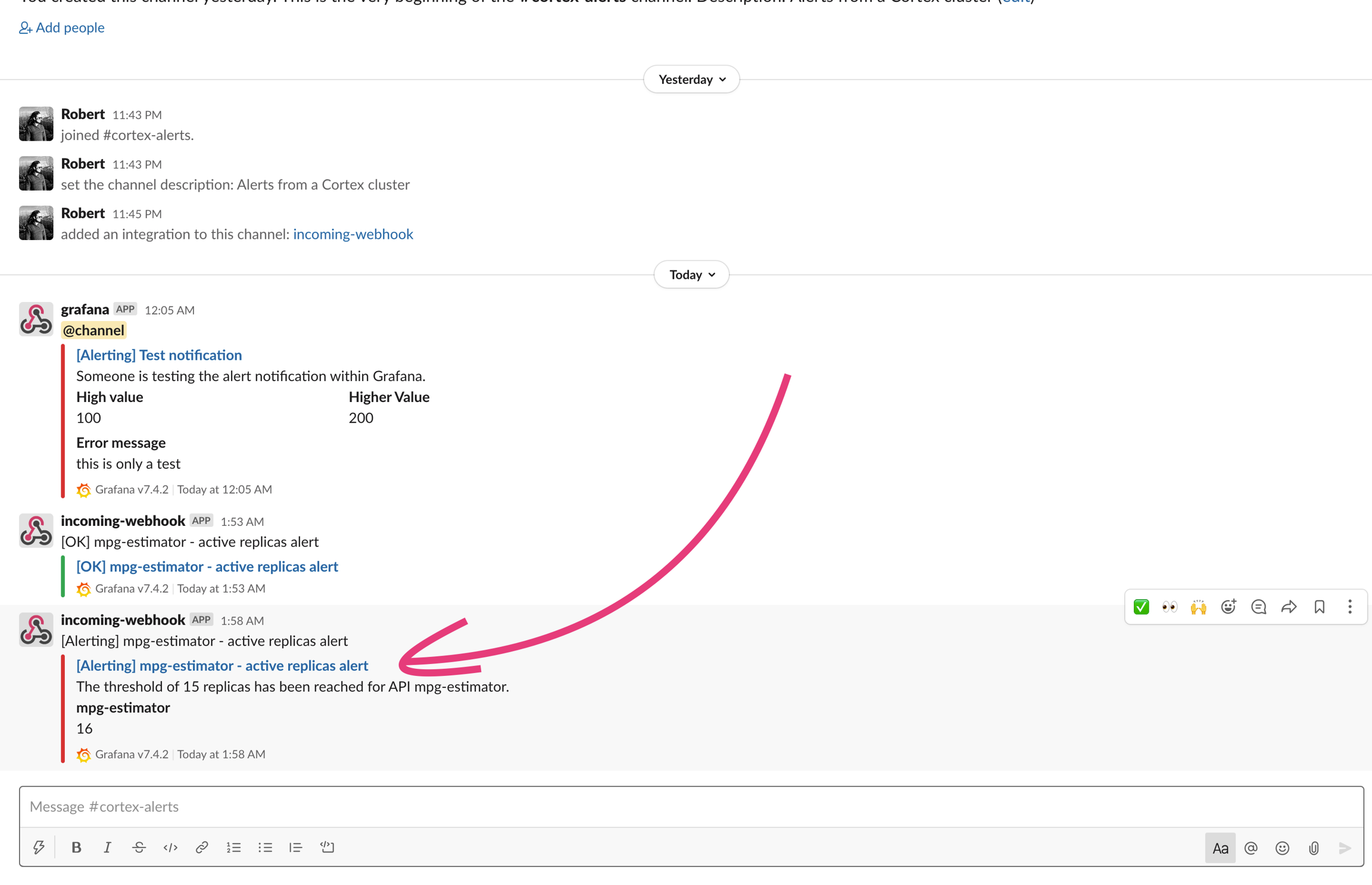1372x885 pixels.
Task: Open more actions three-dot menu
Action: pos(1350,607)
